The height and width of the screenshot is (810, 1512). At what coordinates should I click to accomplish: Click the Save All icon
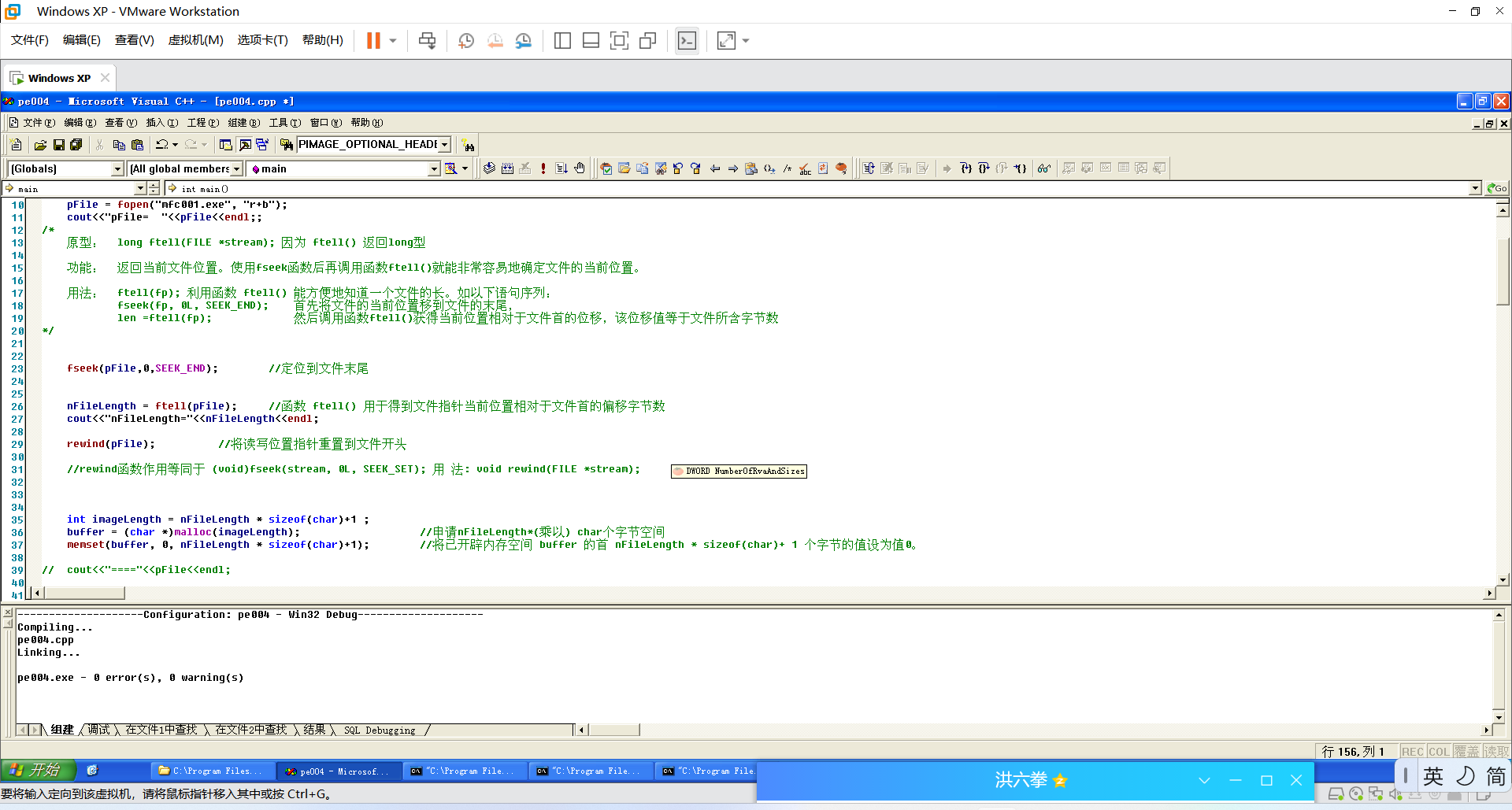(x=76, y=145)
